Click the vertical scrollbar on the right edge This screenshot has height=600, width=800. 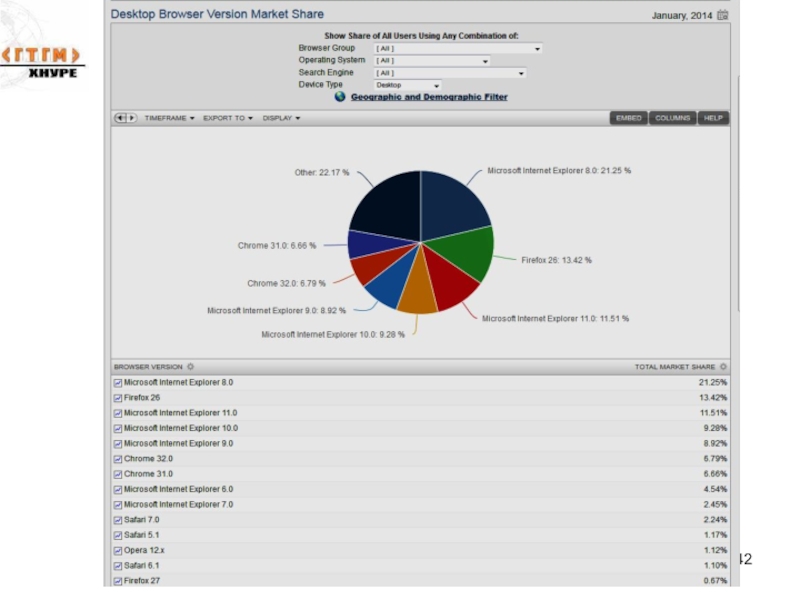tap(738, 194)
